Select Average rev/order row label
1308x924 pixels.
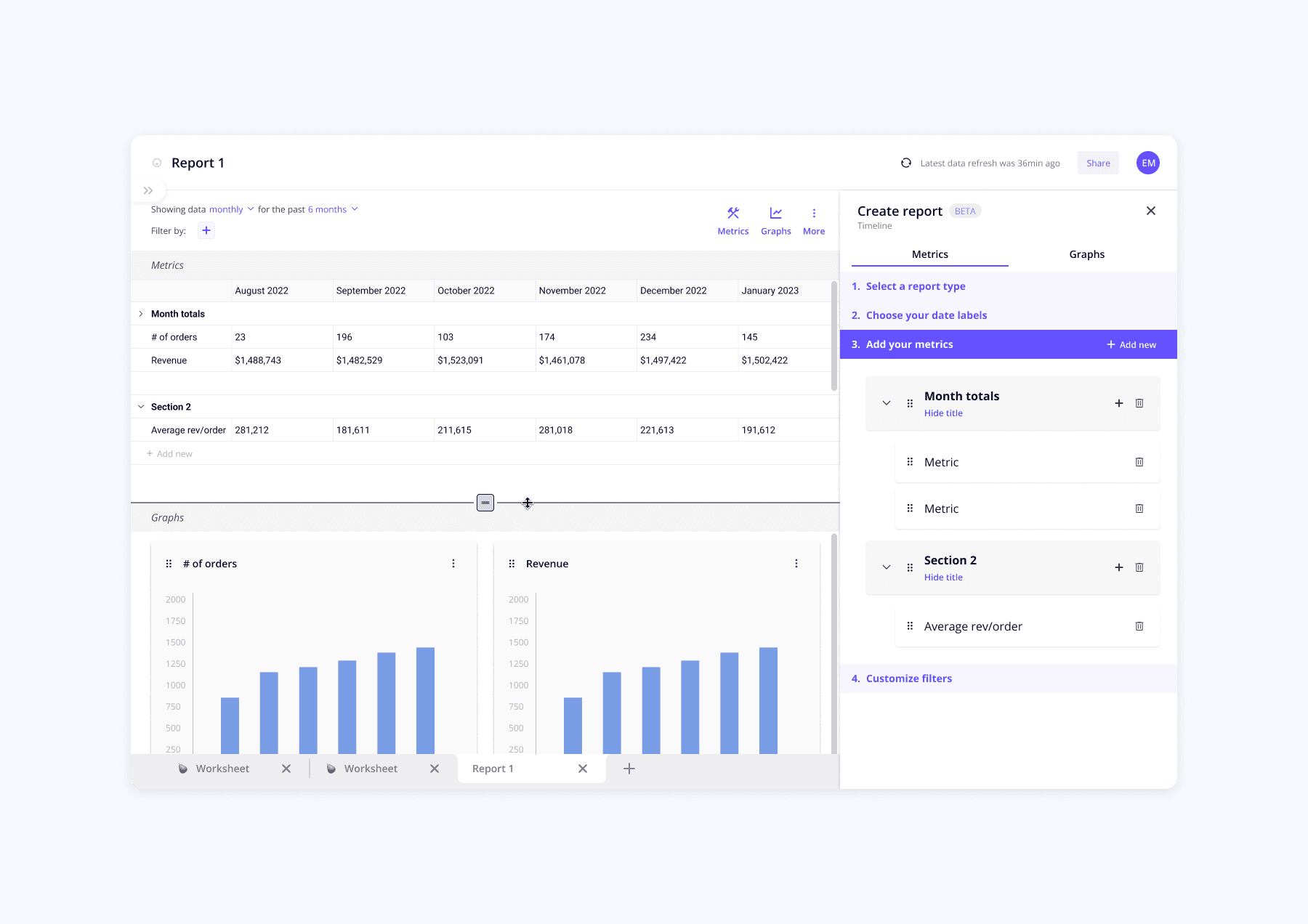188,430
